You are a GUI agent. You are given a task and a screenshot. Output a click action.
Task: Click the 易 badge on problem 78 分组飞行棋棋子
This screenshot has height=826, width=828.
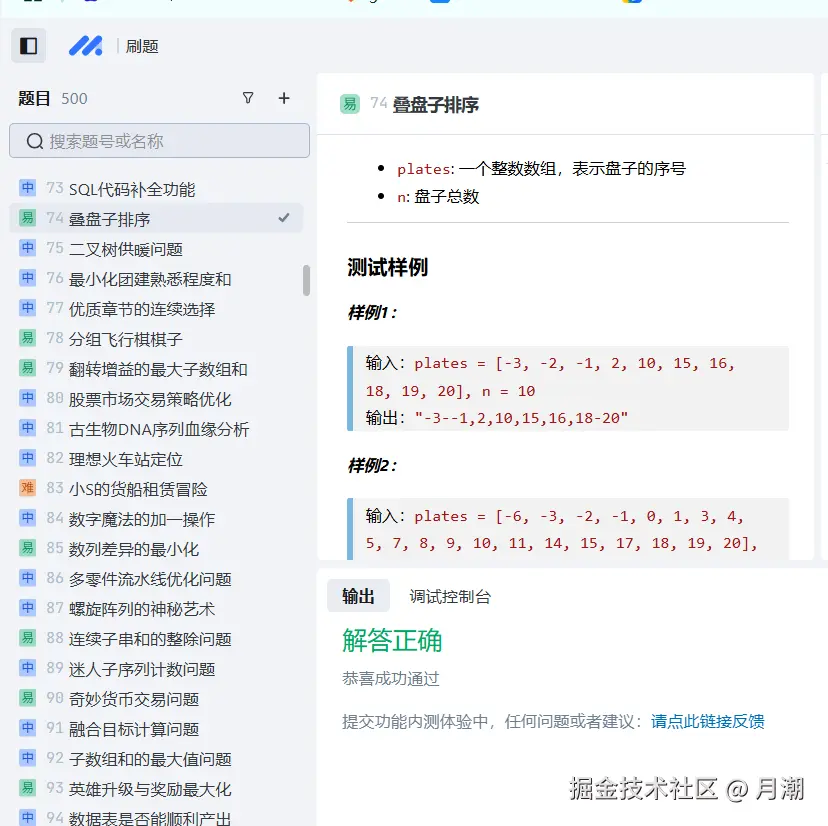[x=27, y=338]
